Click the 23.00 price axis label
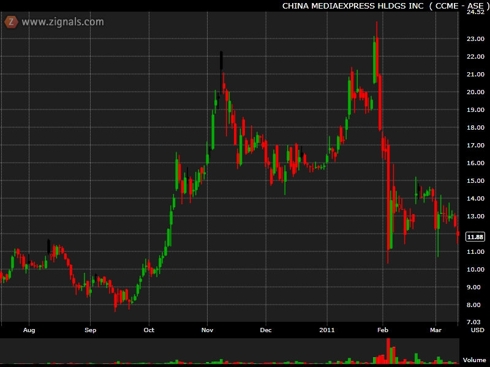This screenshot has width=490, height=367. [475, 39]
